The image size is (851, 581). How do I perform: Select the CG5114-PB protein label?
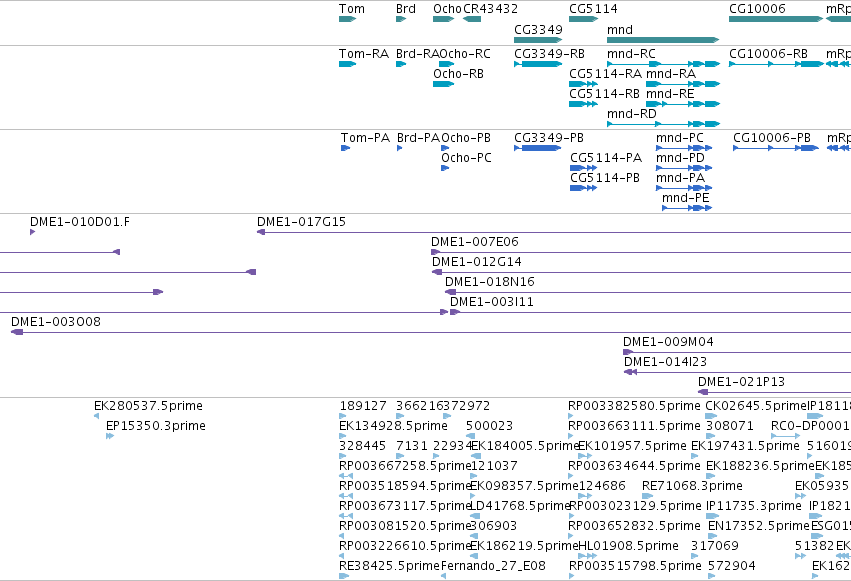point(605,178)
